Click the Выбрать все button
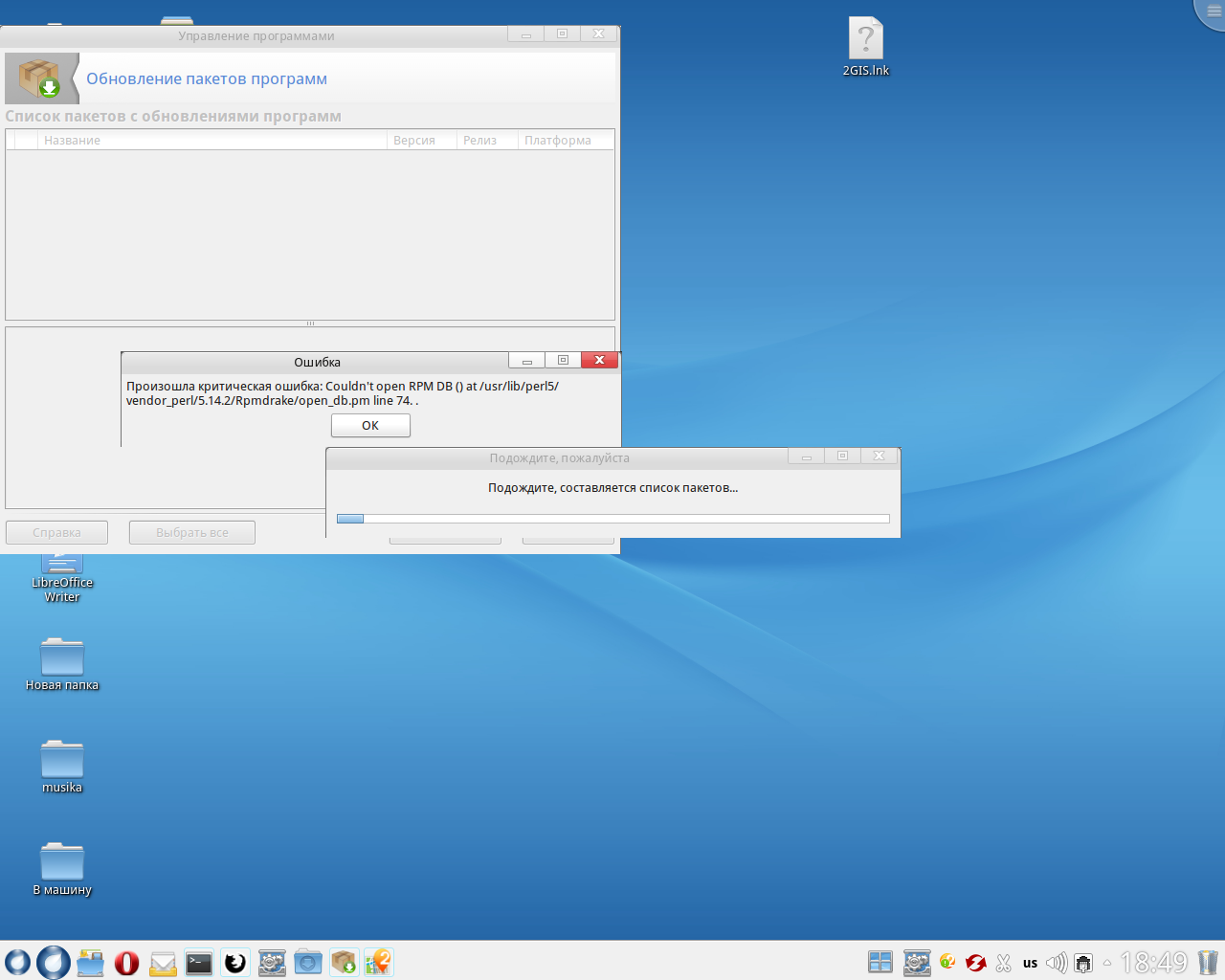Image resolution: width=1225 pixels, height=980 pixels. click(192, 532)
